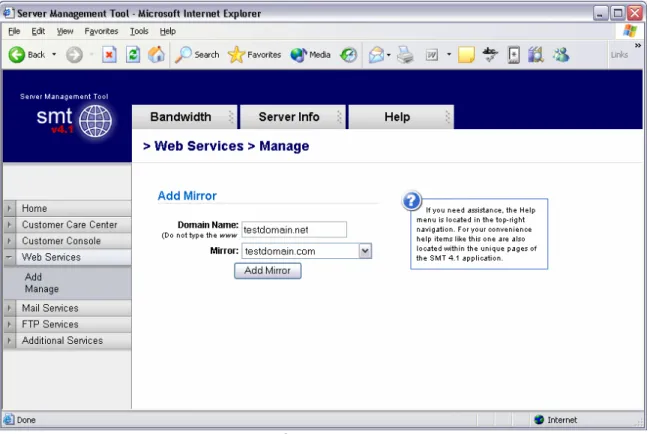The width and height of the screenshot is (650, 434).
Task: Open the Mirror dropdown list
Action: coord(365,251)
